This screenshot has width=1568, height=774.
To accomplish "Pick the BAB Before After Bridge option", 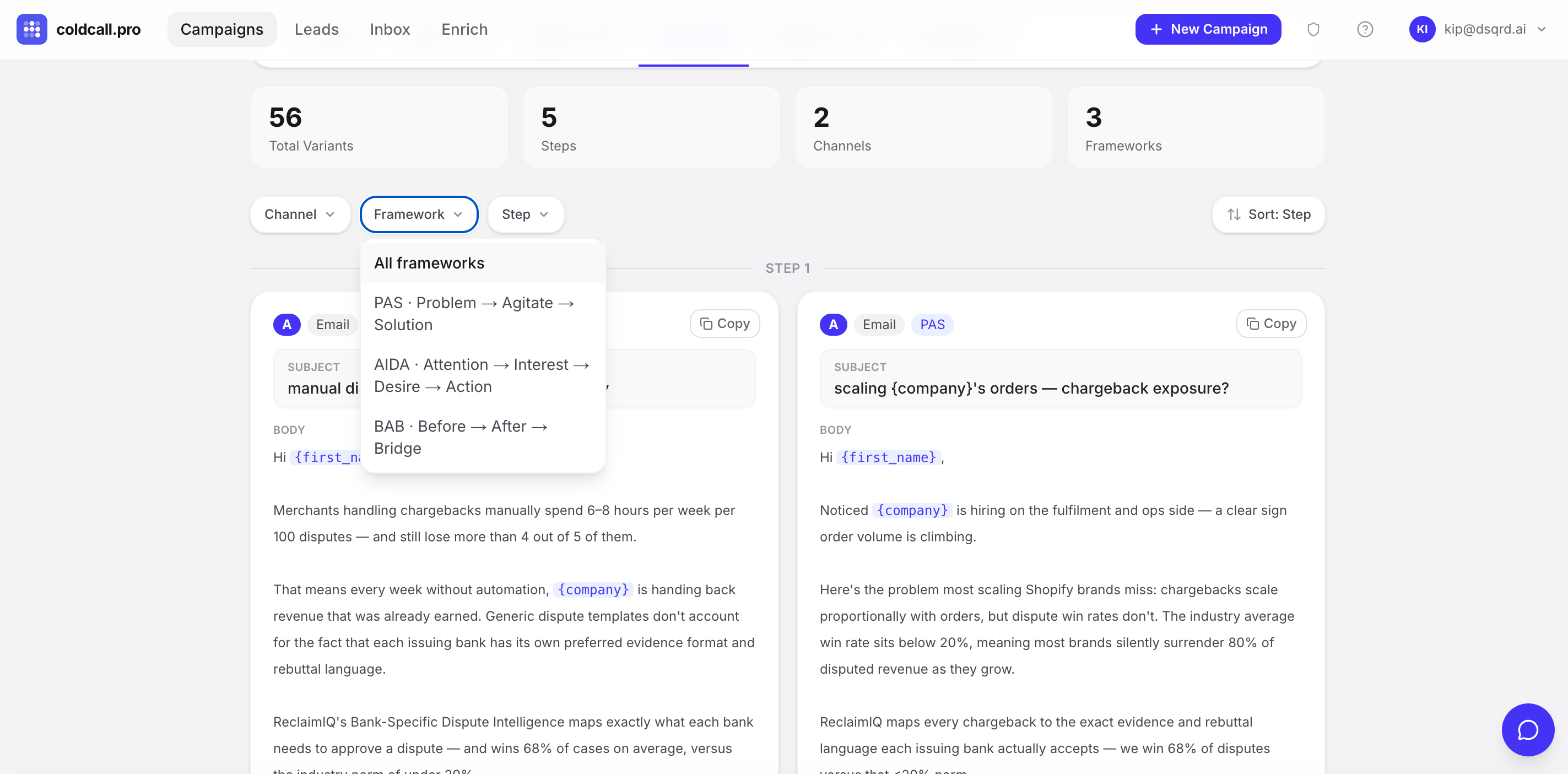I will pos(461,437).
